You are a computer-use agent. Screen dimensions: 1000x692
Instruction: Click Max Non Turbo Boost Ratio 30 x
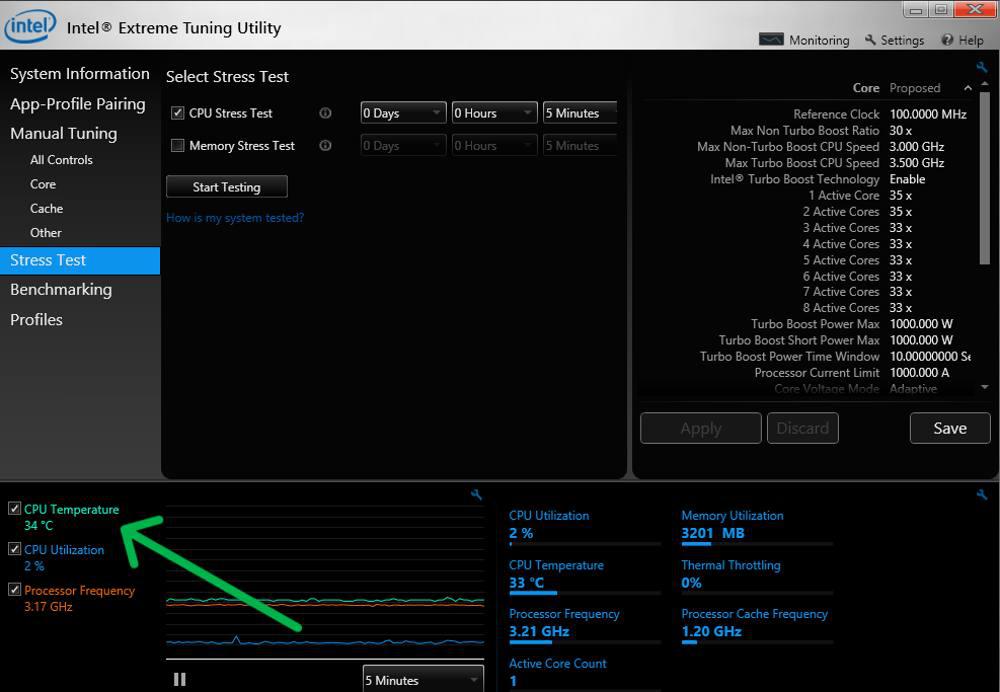(901, 130)
